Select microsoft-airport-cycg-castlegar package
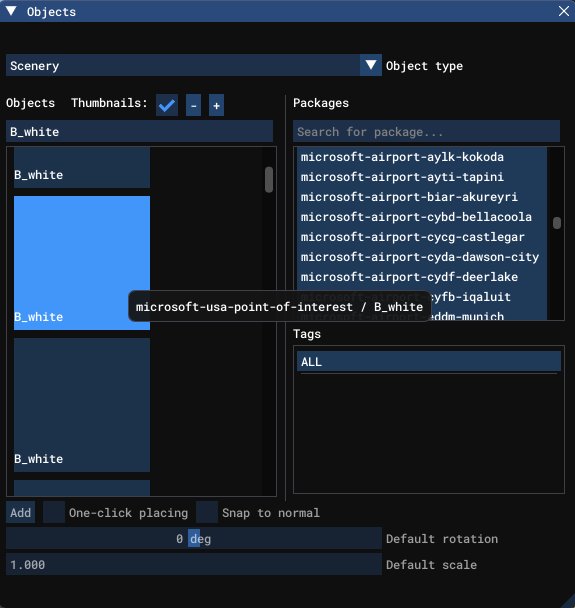The height and width of the screenshot is (608, 575). pyautogui.click(x=421, y=237)
